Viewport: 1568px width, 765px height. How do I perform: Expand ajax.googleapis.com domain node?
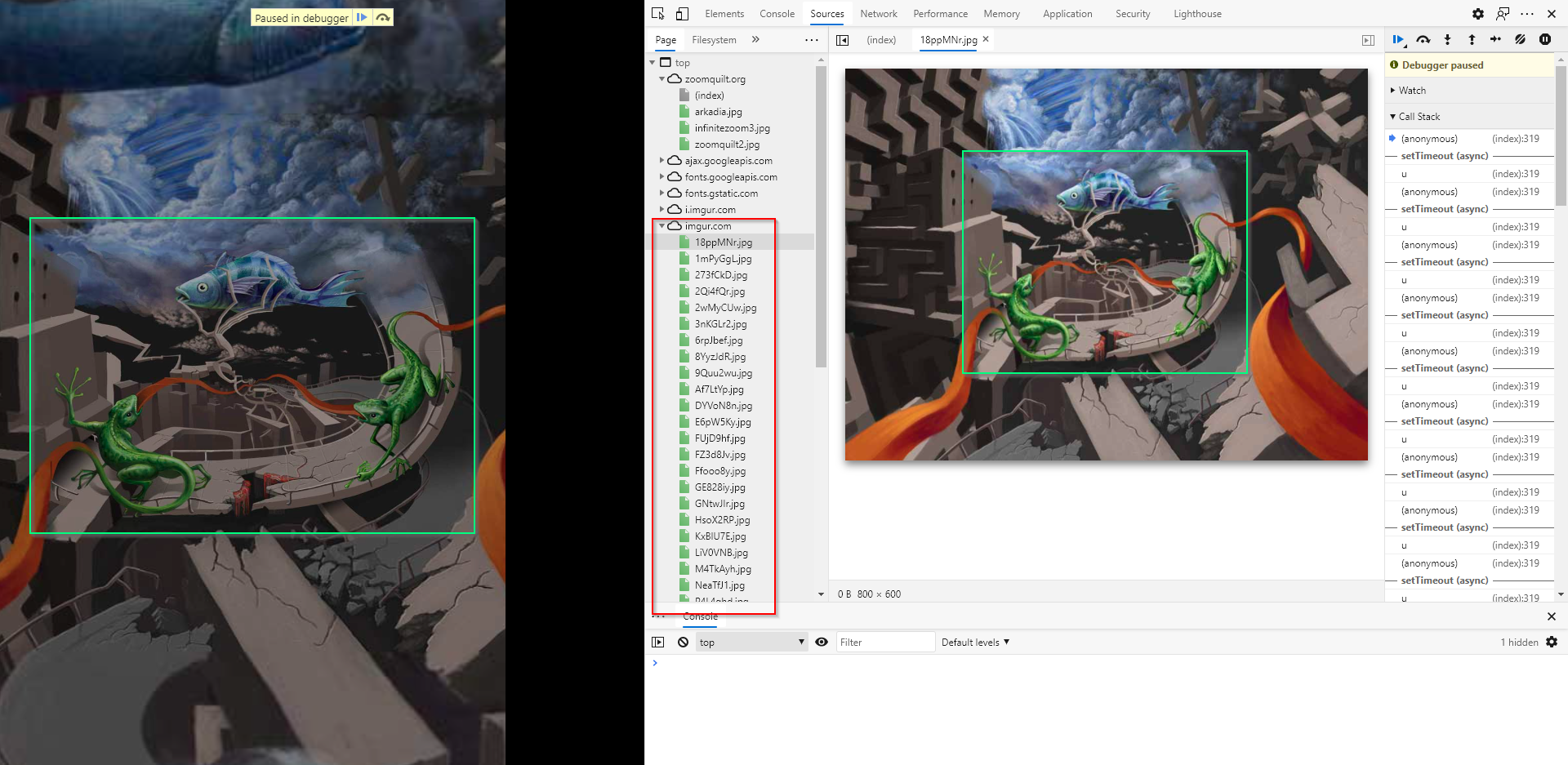coord(662,161)
